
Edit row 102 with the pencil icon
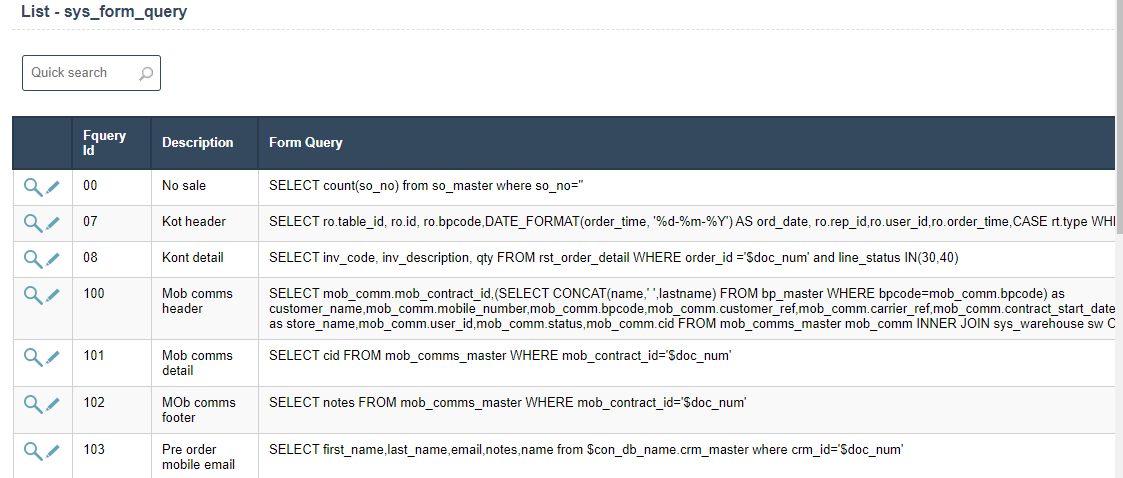click(x=53, y=404)
